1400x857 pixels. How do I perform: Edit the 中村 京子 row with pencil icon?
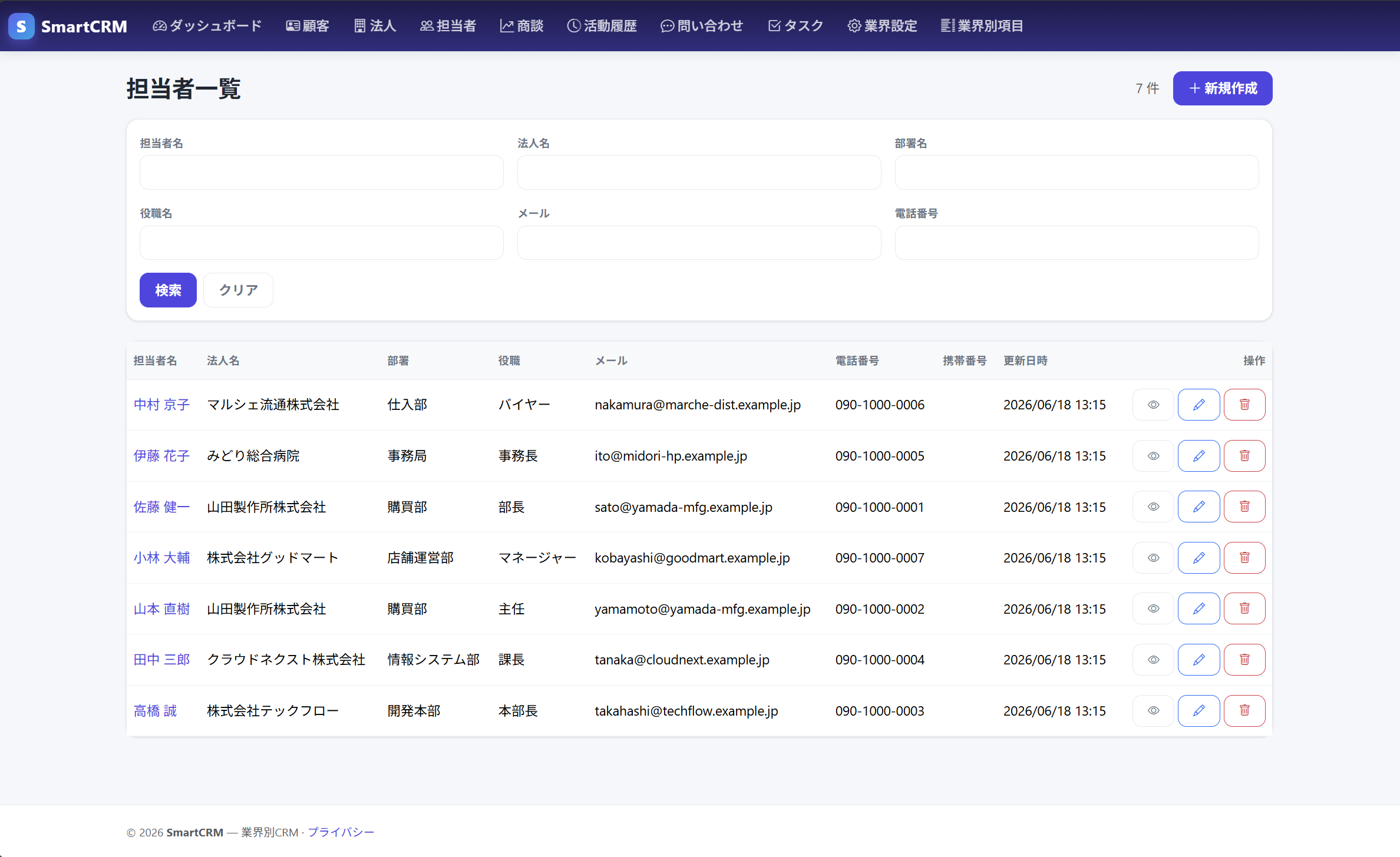(1198, 405)
